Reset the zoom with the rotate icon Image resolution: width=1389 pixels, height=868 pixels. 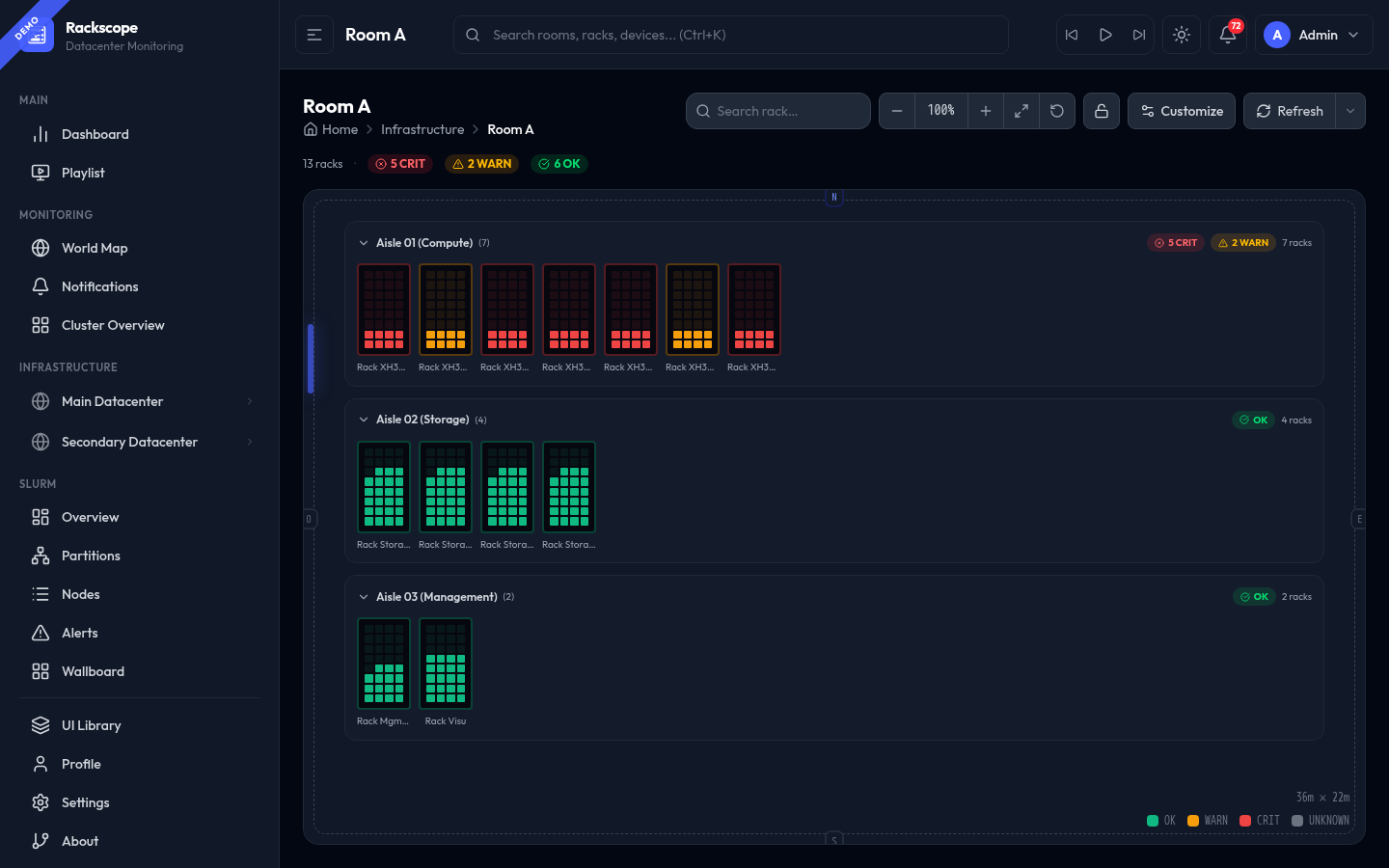pyautogui.click(x=1057, y=111)
